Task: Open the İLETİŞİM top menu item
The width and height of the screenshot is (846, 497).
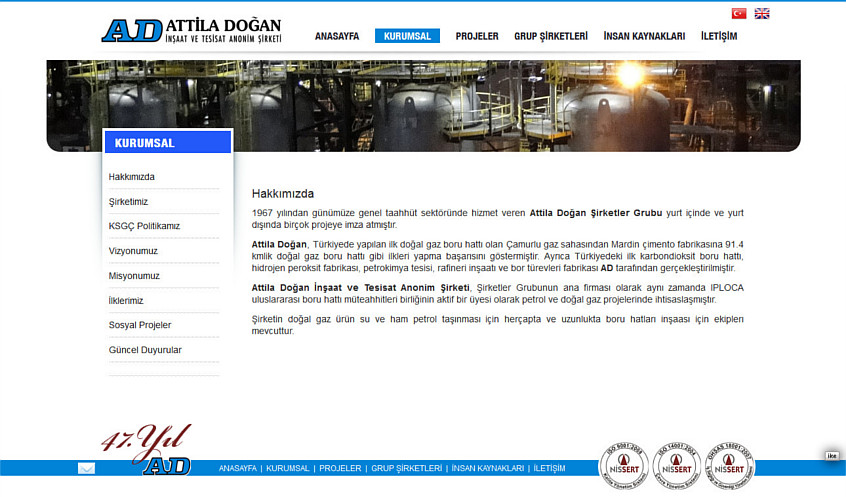Action: click(x=719, y=36)
